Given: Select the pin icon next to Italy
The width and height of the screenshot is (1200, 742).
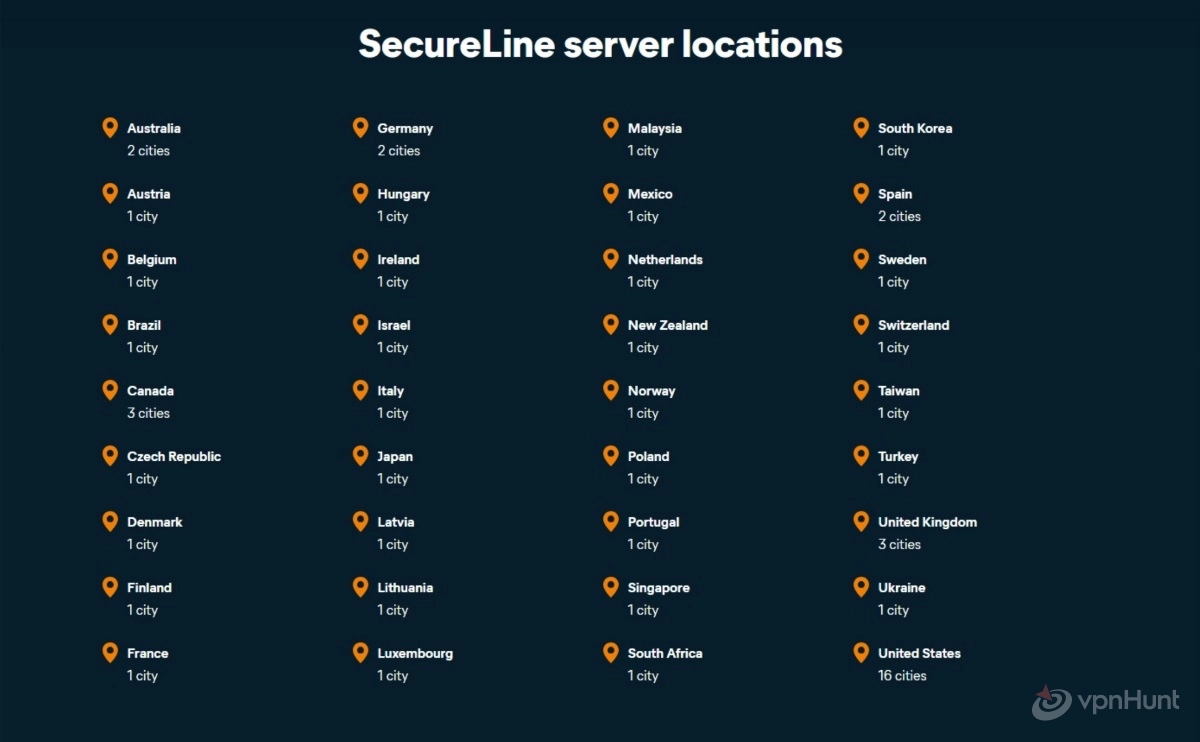Looking at the screenshot, I should (360, 390).
